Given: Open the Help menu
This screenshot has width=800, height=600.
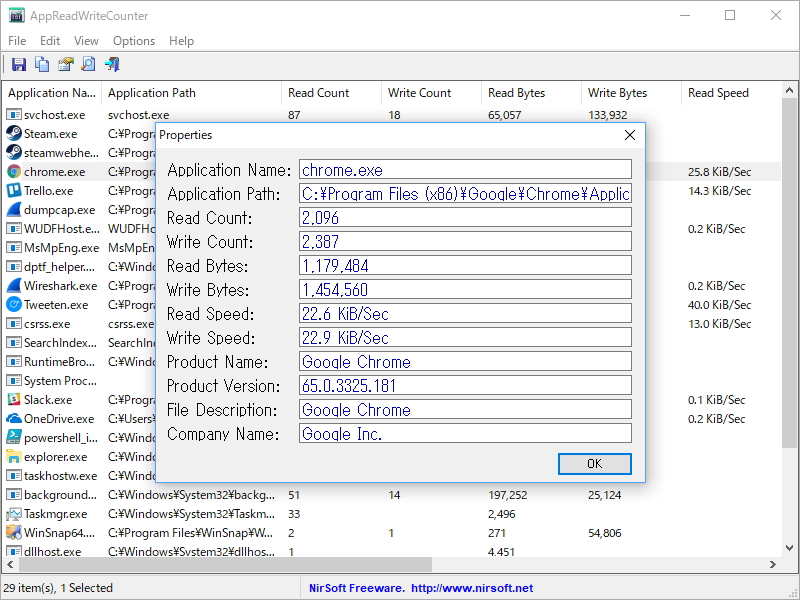Looking at the screenshot, I should 182,41.
